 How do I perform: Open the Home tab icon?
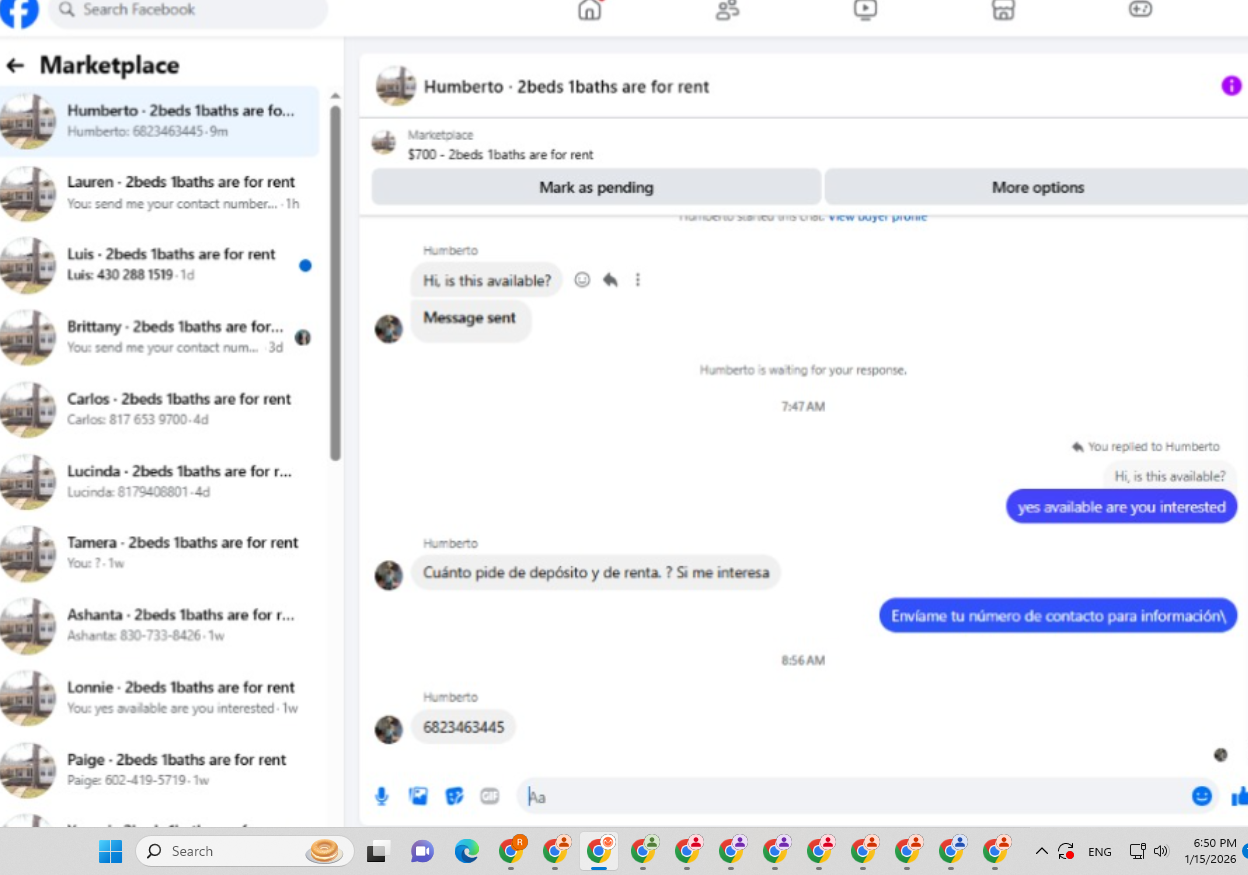point(590,10)
